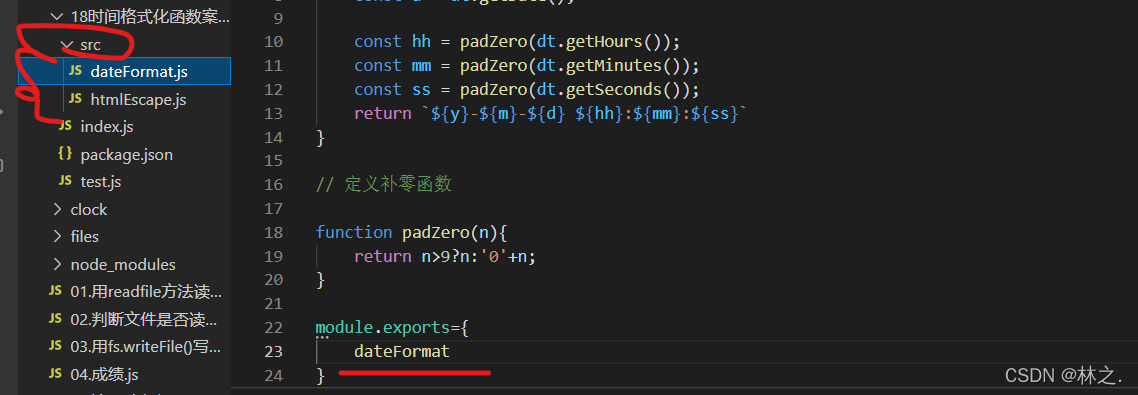This screenshot has height=395, width=1138.
Task: Click the function keyword on line 18
Action: (354, 232)
